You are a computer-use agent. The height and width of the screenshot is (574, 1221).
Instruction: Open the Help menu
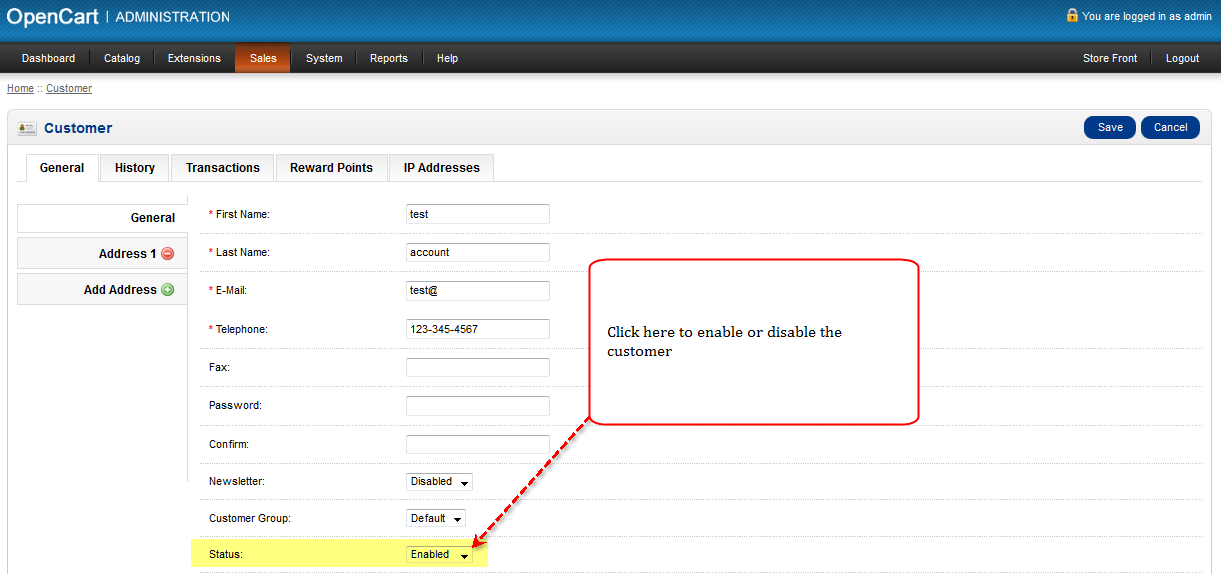(x=447, y=58)
